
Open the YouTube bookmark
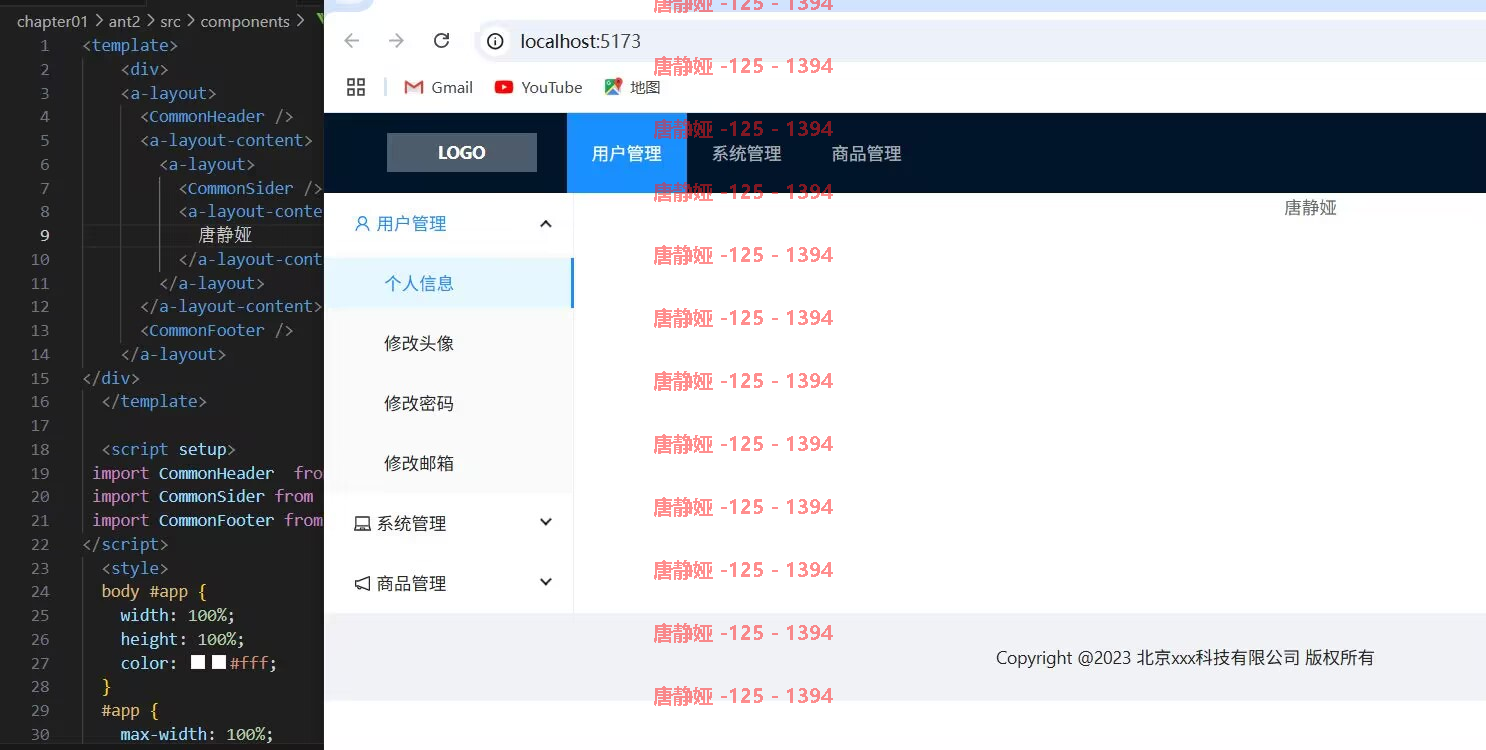[x=538, y=87]
